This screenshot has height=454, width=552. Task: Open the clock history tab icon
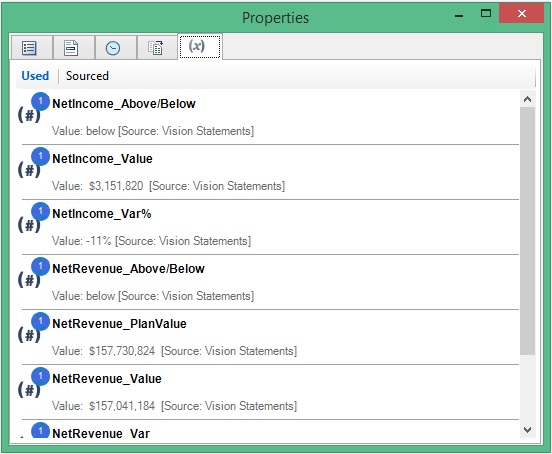(x=113, y=48)
